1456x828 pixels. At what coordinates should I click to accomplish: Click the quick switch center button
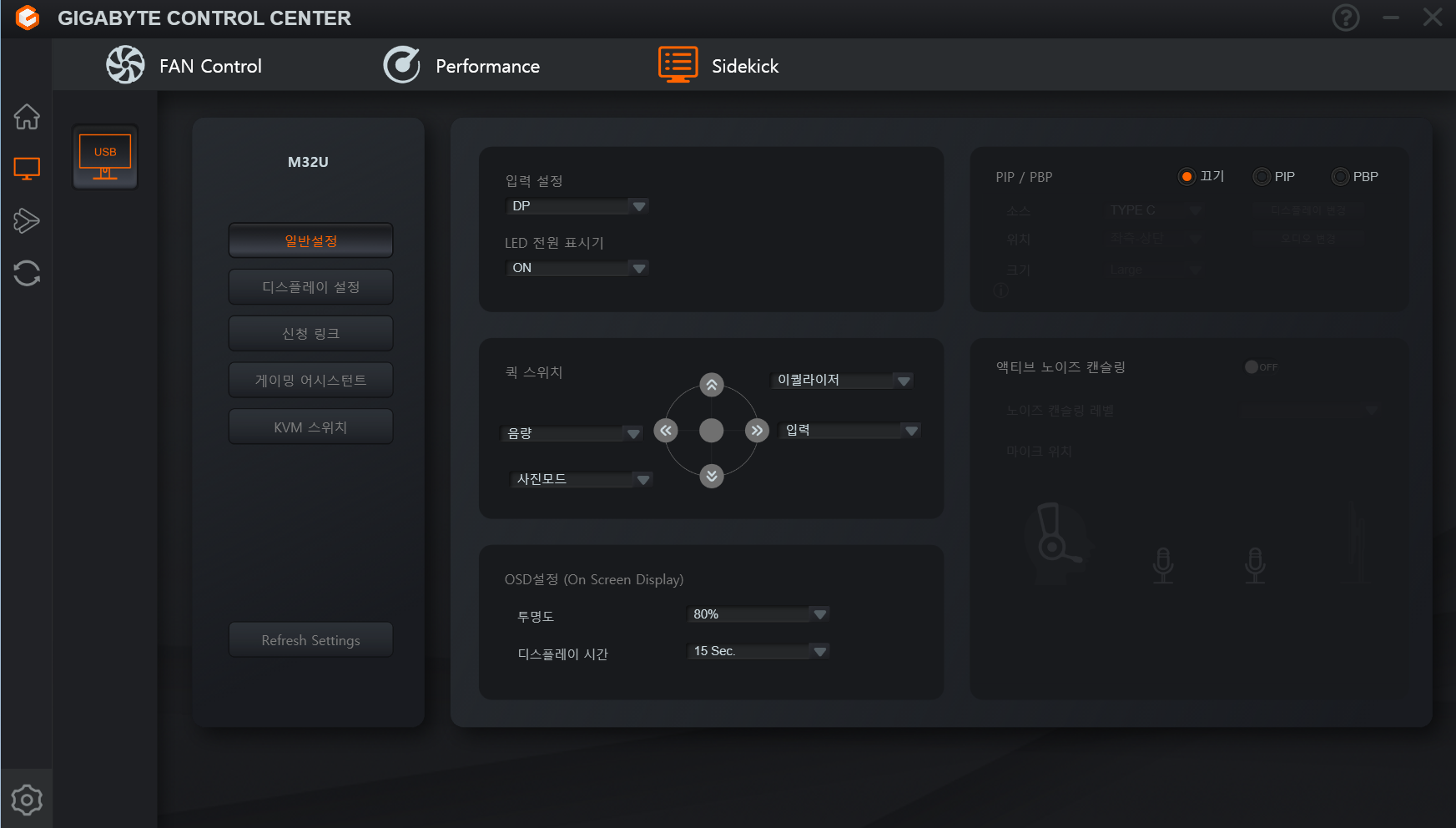711,431
